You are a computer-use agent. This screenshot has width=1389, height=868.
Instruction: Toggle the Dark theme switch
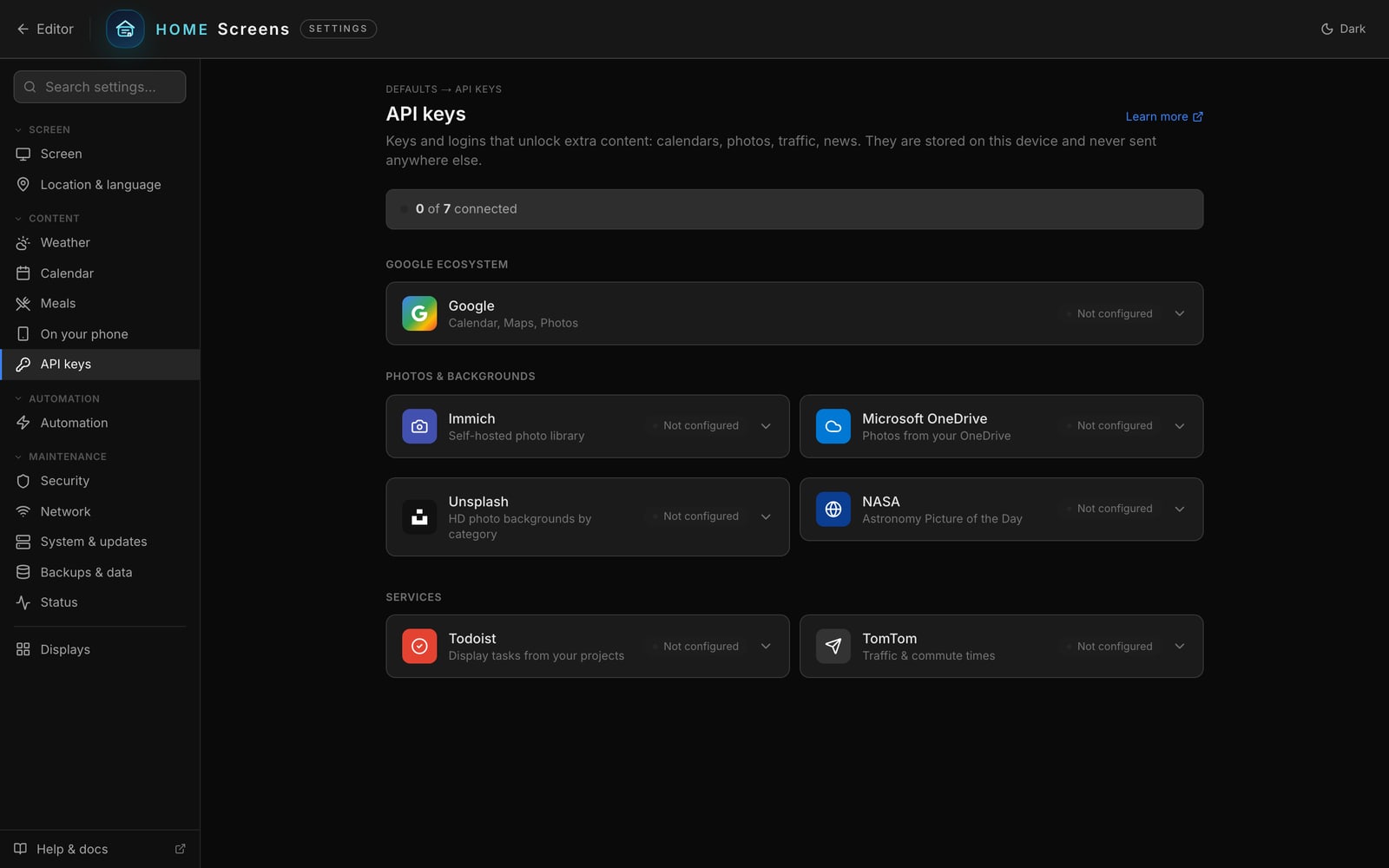click(1343, 29)
